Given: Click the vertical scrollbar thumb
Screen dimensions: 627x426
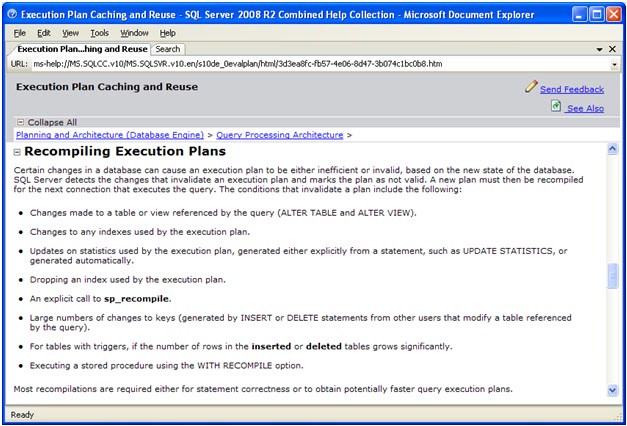Looking at the screenshot, I should click(x=612, y=276).
